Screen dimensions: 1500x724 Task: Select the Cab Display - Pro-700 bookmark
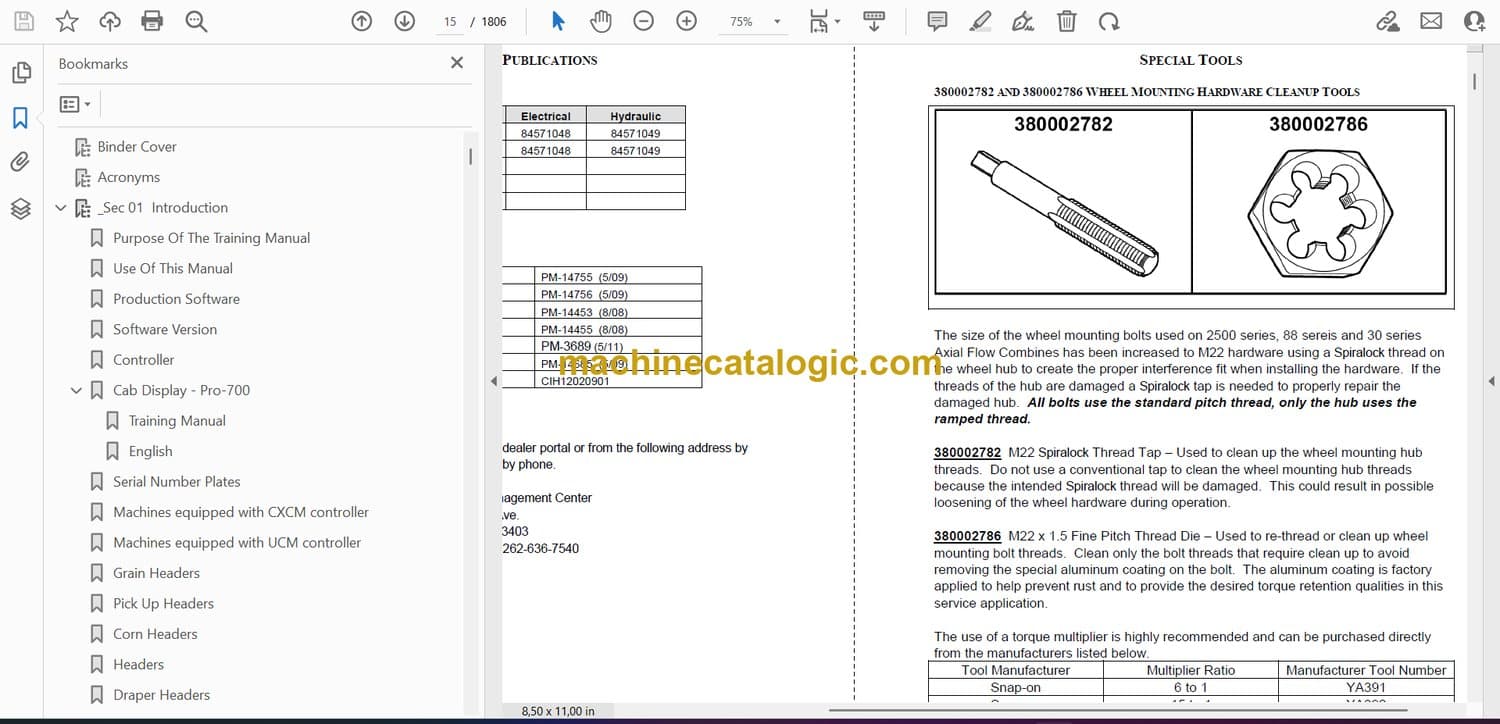coord(182,390)
